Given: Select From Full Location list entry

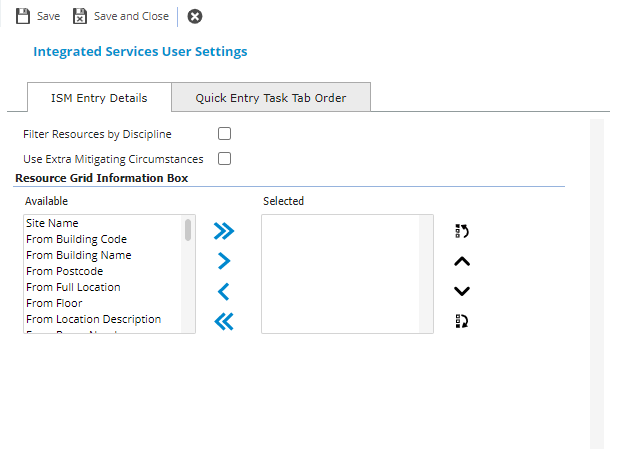Looking at the screenshot, I should (73, 287).
